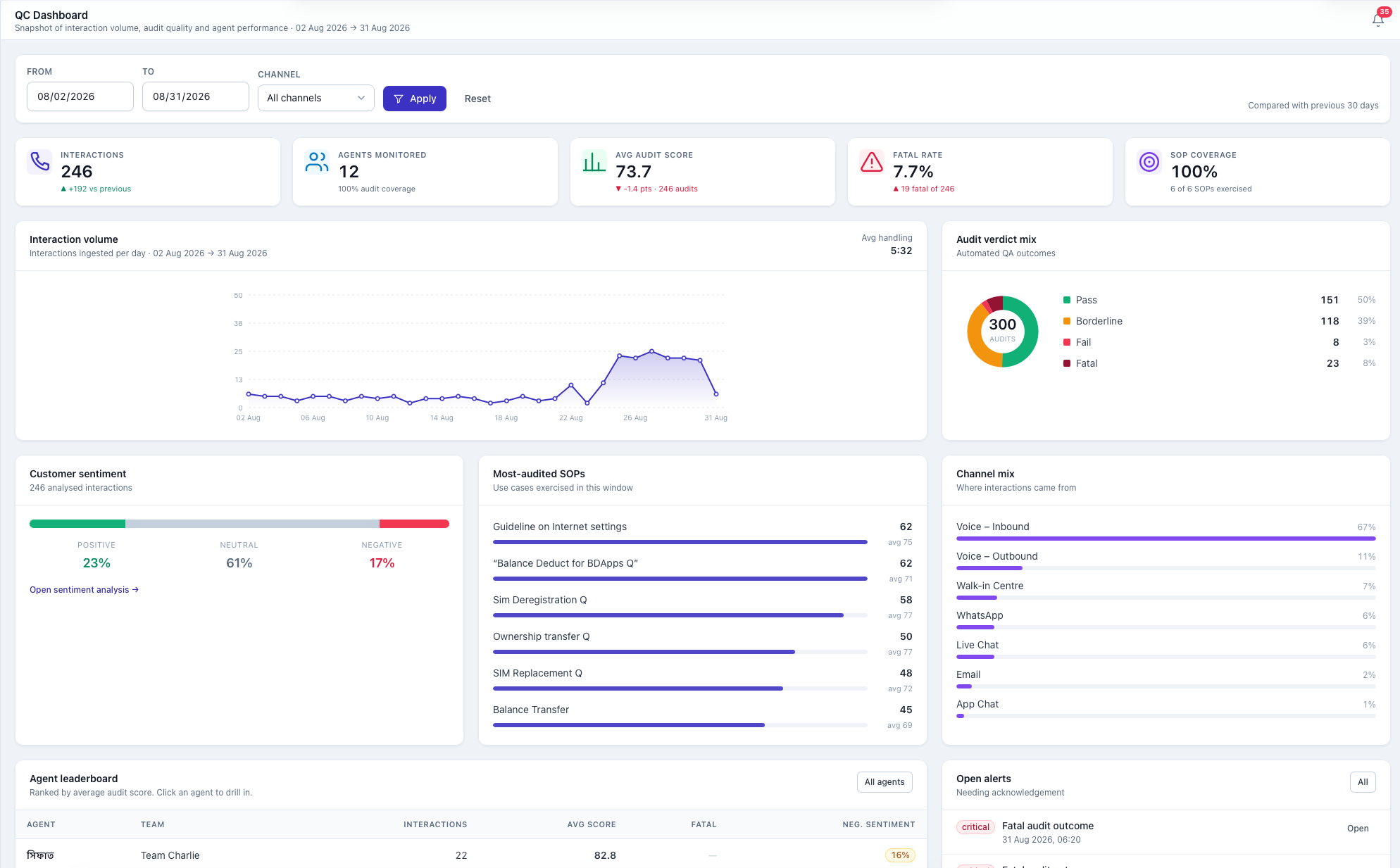Reset the dashboard filters
The image size is (1400, 868).
[x=477, y=99]
